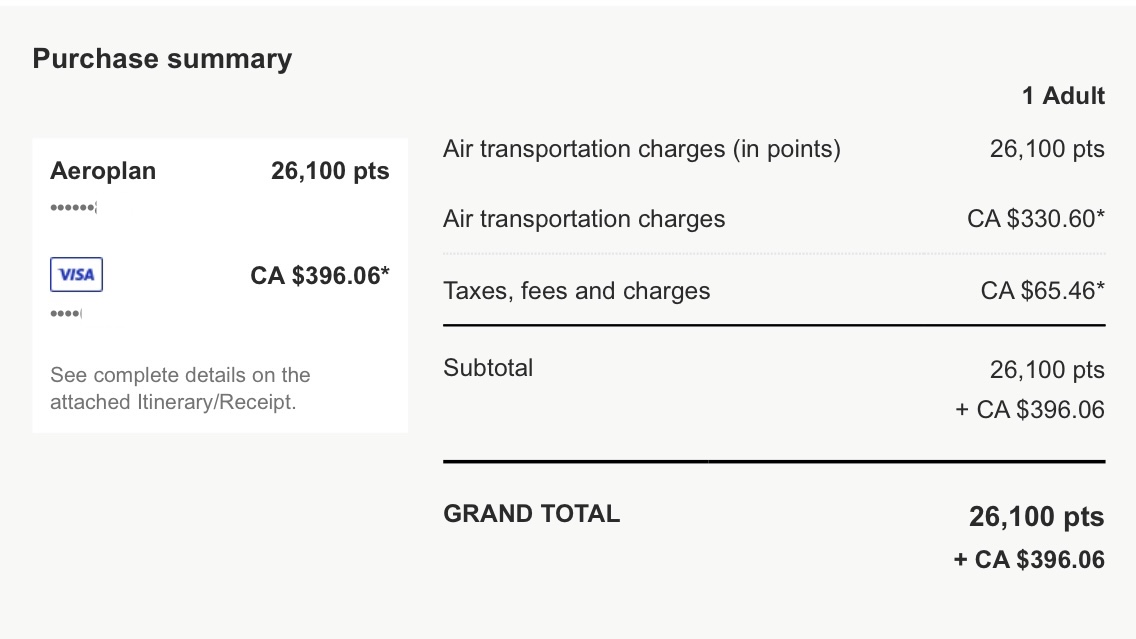Click the Air transportation charges cash row label

(x=584, y=219)
